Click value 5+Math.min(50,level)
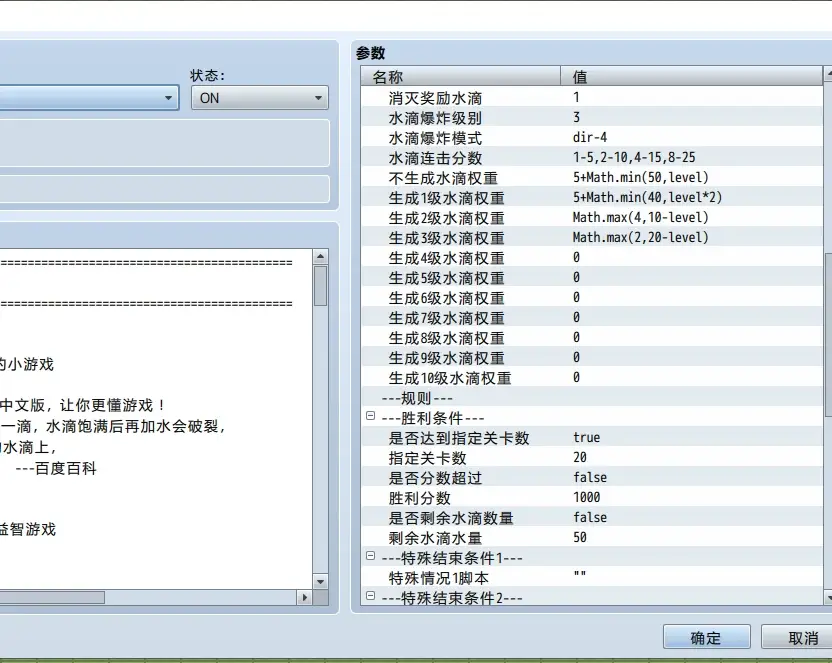 click(640, 178)
